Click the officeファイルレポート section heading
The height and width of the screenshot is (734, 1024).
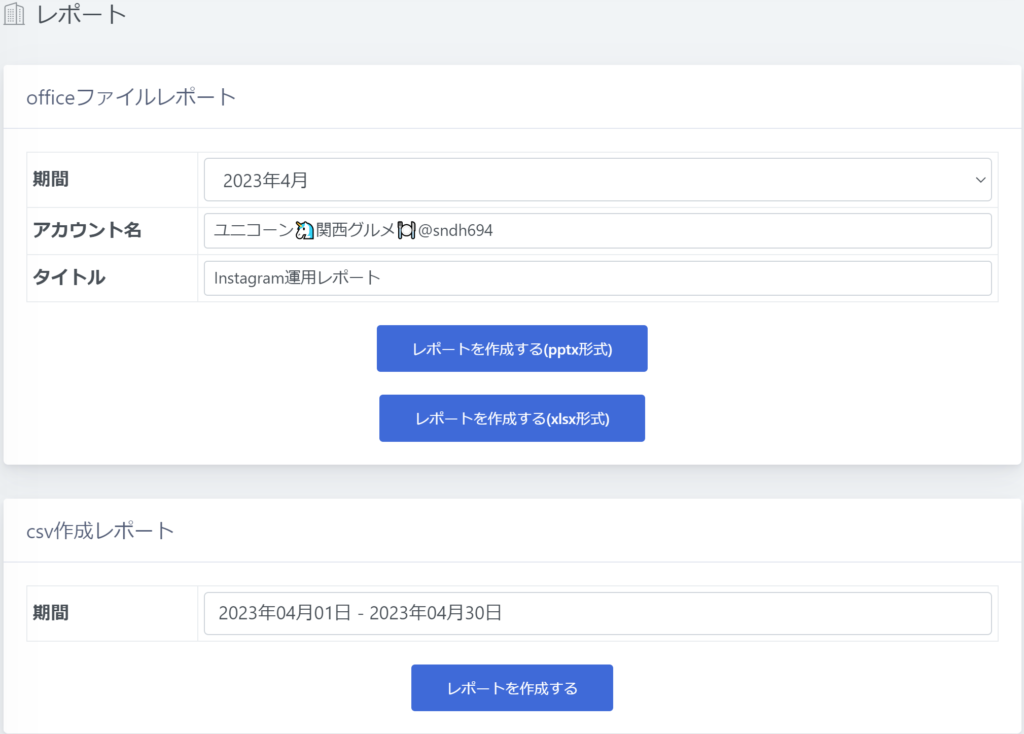(x=131, y=97)
